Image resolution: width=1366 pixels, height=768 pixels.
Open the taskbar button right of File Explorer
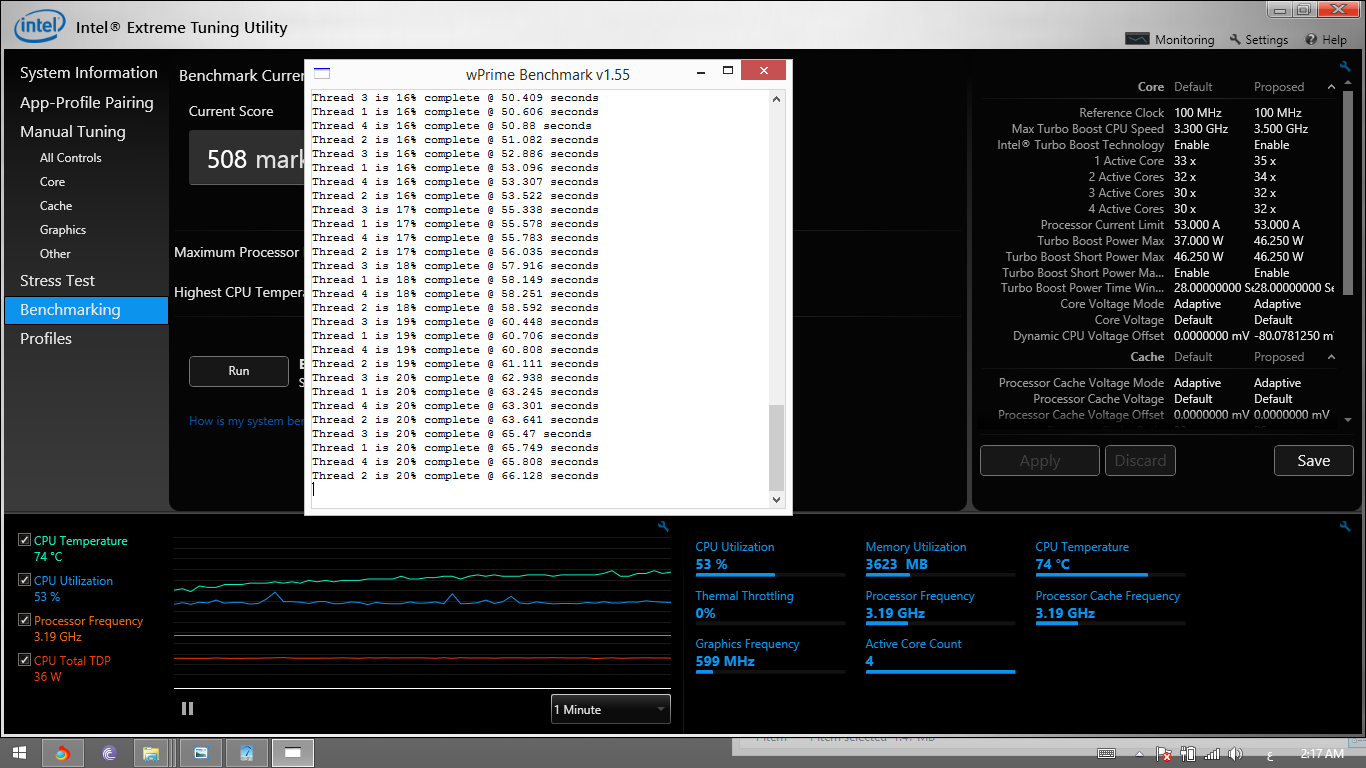[201, 753]
